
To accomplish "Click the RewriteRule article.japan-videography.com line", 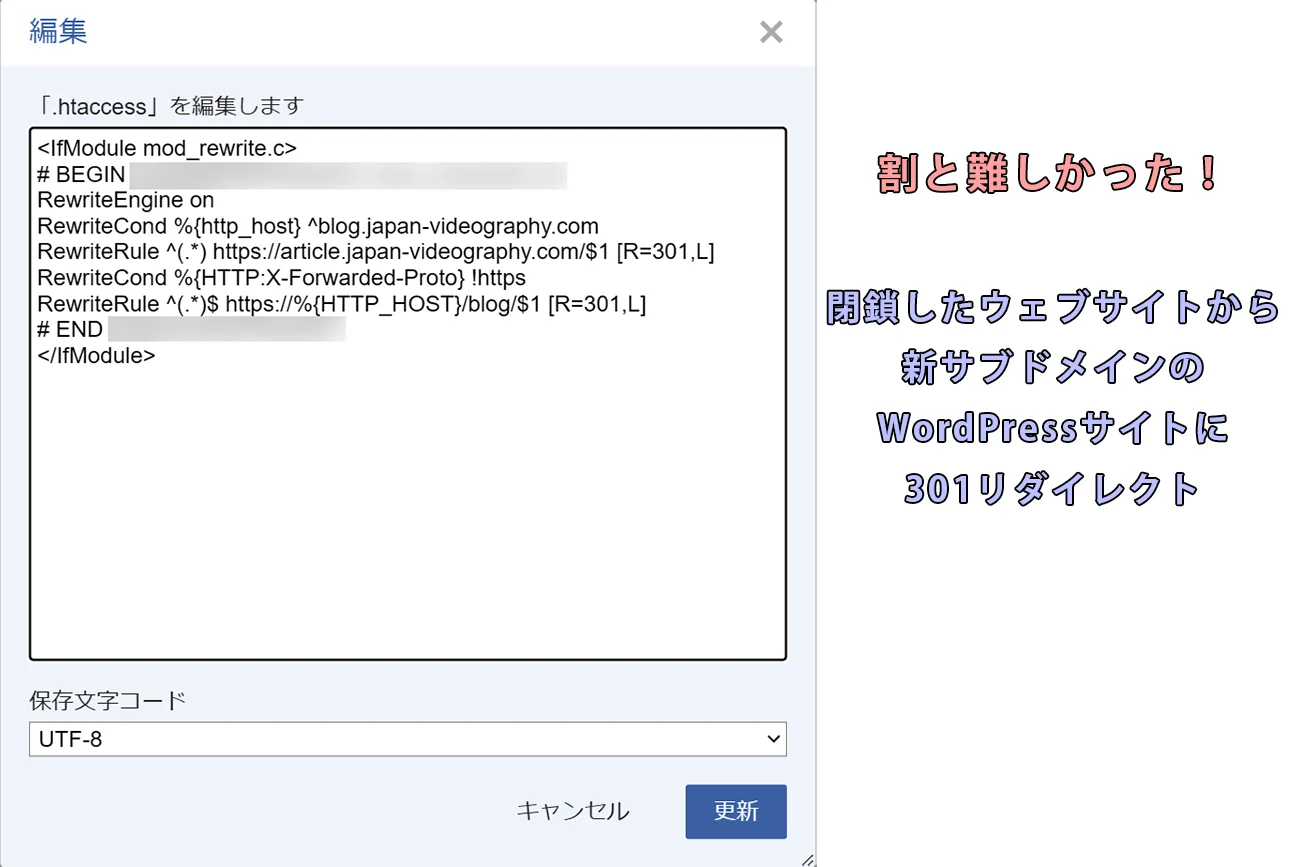I will [x=376, y=252].
